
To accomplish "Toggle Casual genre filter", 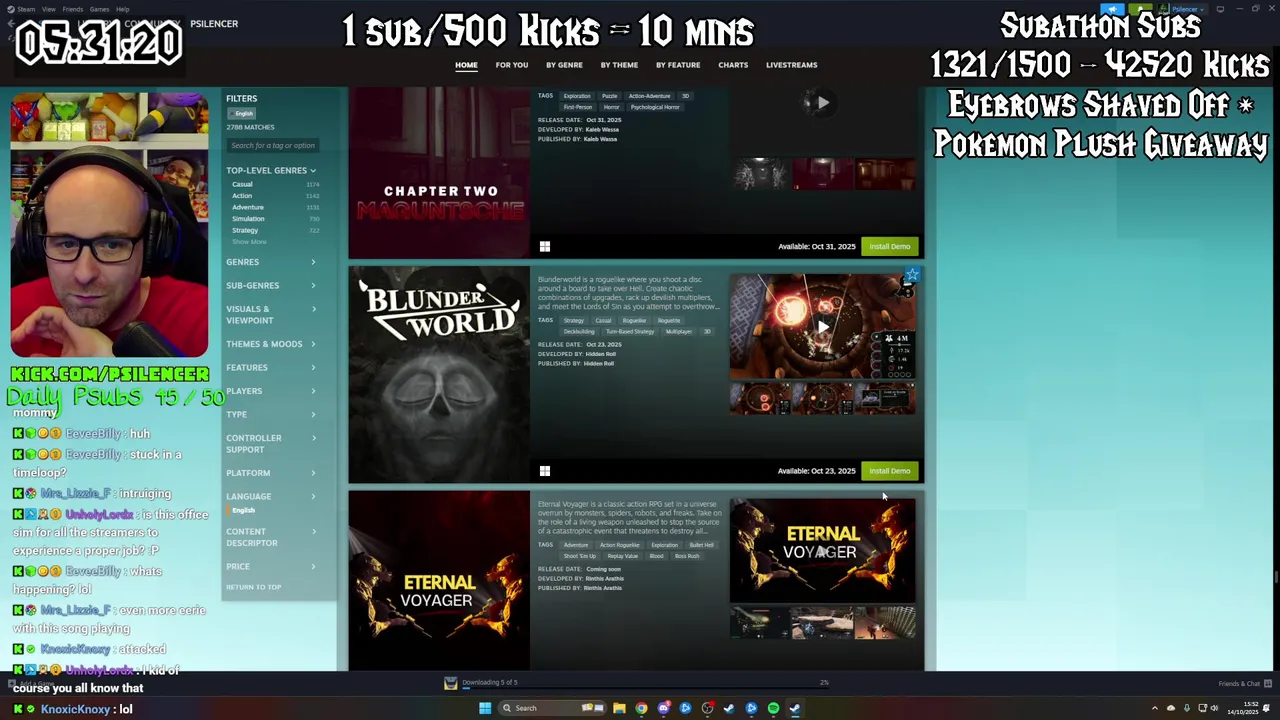I will 243,184.
